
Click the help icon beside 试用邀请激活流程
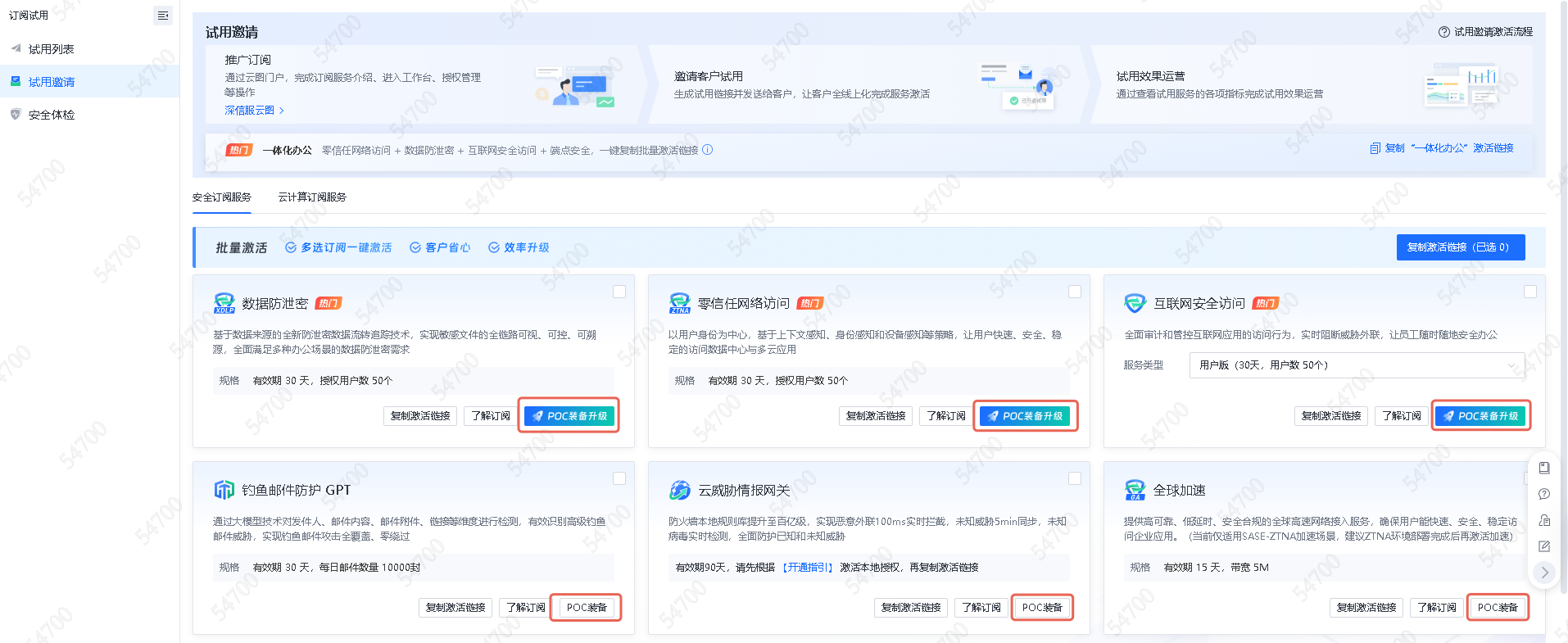(x=1443, y=32)
